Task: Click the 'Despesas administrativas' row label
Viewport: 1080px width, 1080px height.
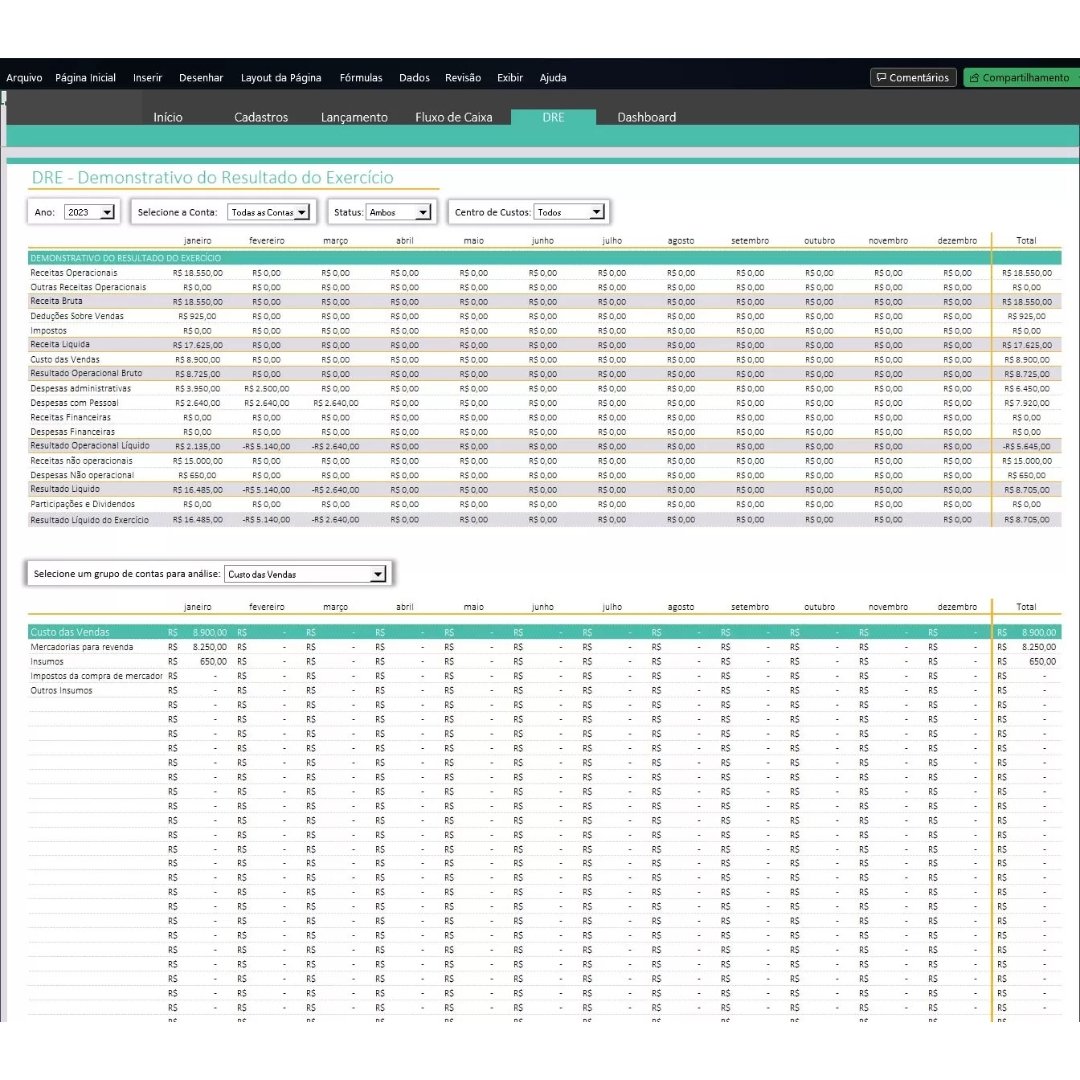Action: point(81,388)
